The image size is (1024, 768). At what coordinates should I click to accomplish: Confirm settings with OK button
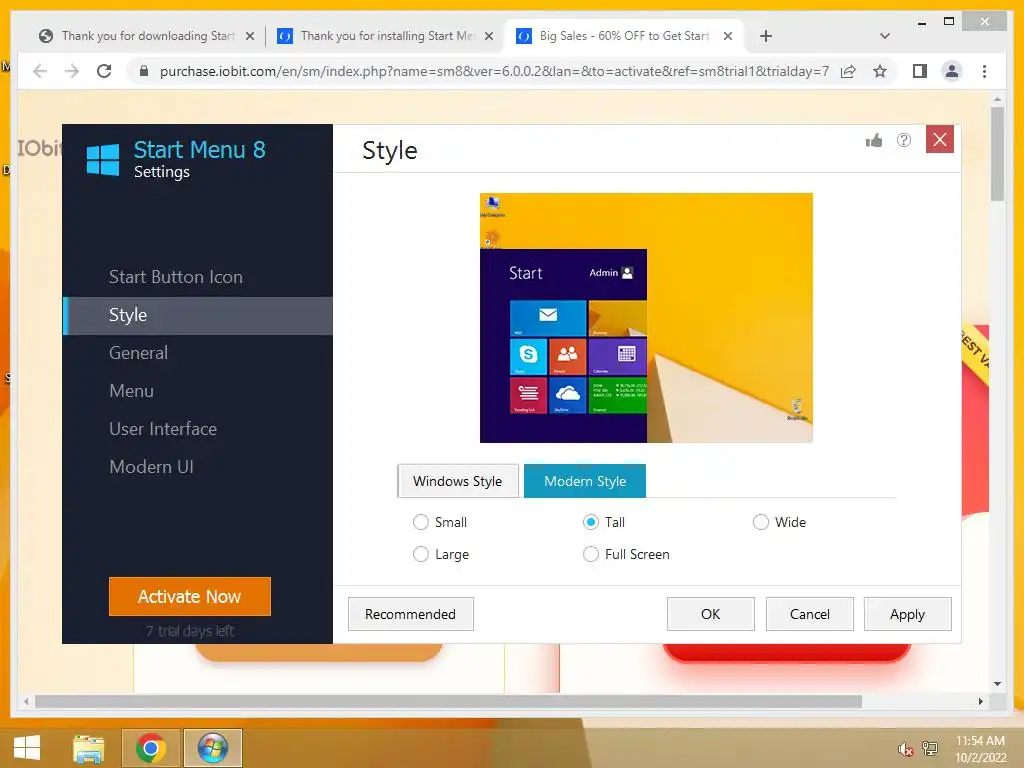point(711,615)
